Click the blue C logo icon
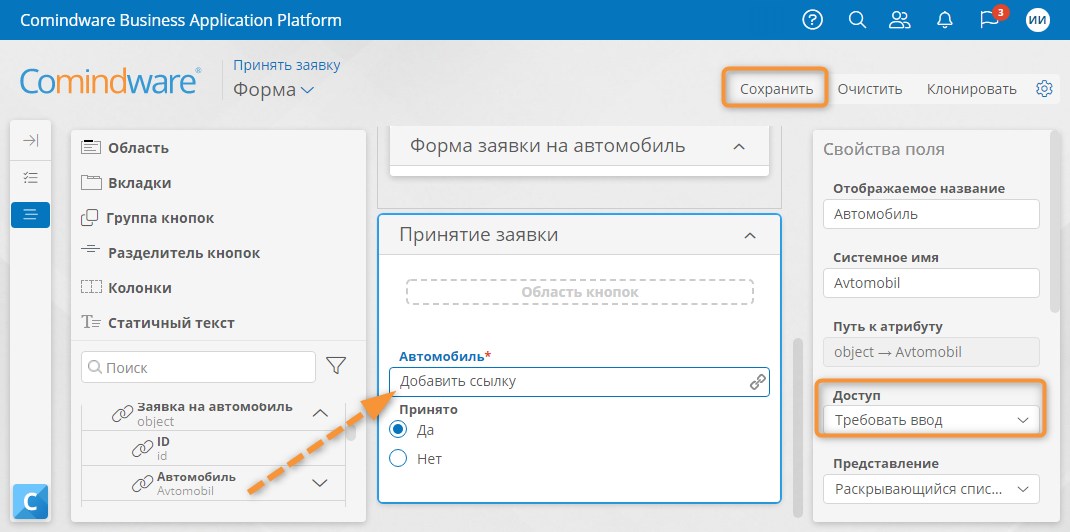This screenshot has width=1070, height=532. click(30, 502)
